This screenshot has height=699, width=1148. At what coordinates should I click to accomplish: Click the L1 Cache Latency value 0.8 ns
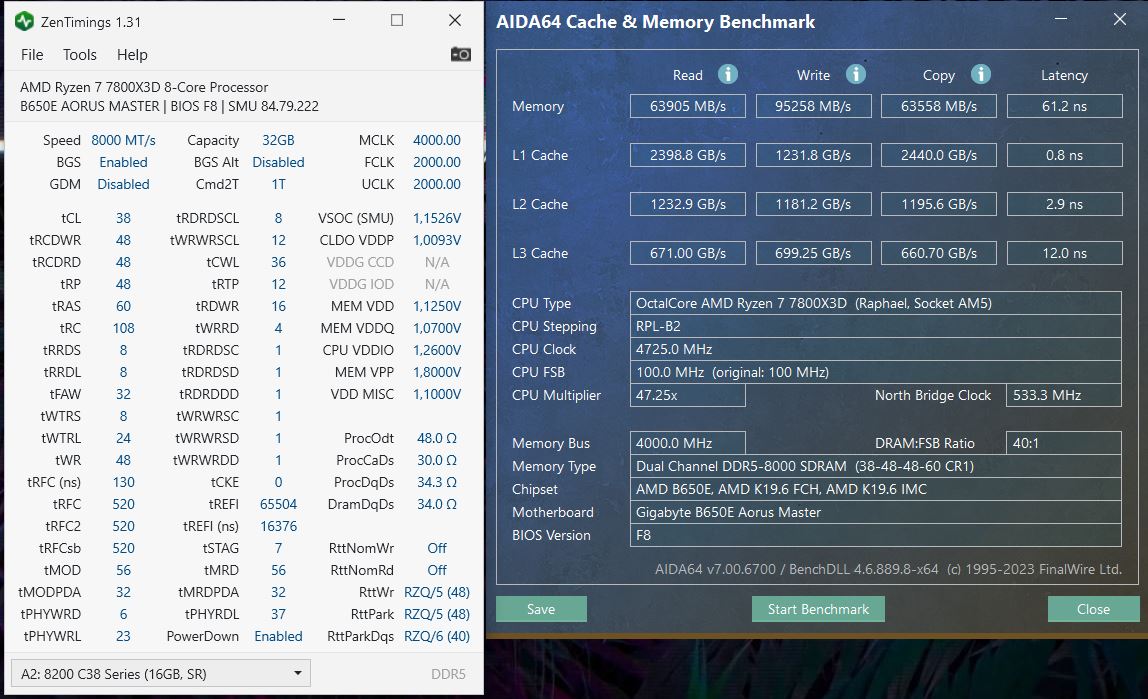point(1065,155)
